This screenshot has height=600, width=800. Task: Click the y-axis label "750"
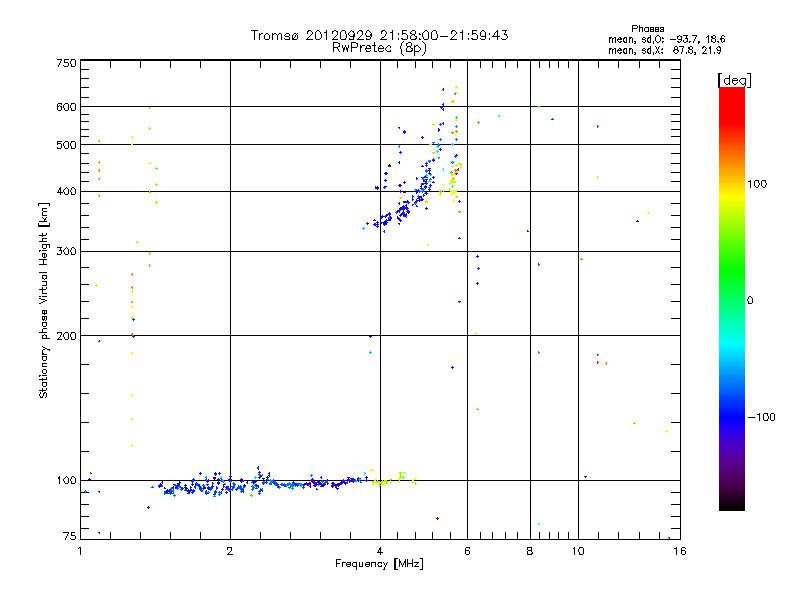pyautogui.click(x=66, y=63)
